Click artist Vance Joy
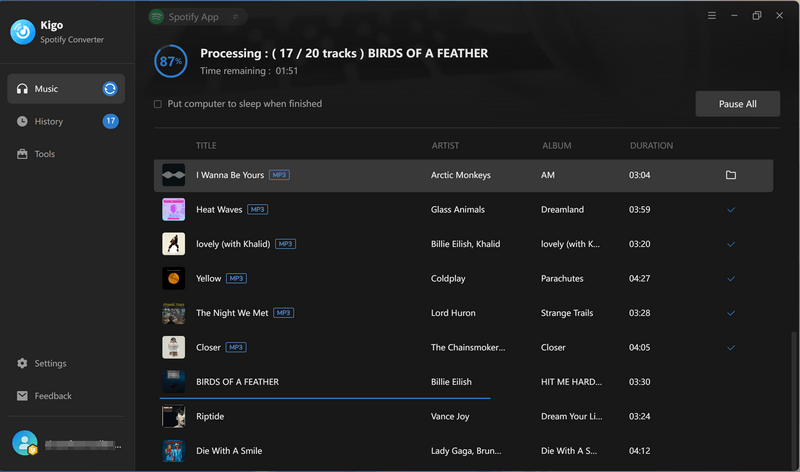This screenshot has height=472, width=800. pyautogui.click(x=450, y=416)
